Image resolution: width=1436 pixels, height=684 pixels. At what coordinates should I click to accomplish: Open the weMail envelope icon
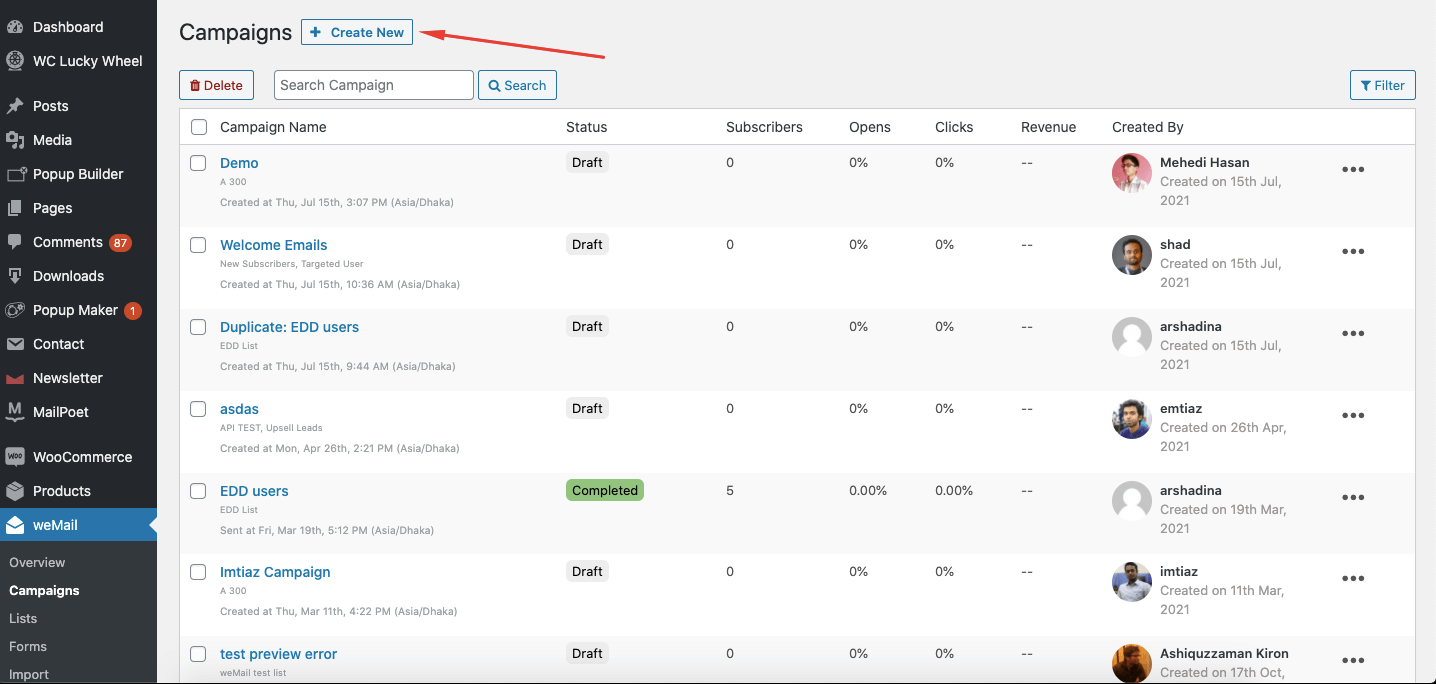point(15,524)
